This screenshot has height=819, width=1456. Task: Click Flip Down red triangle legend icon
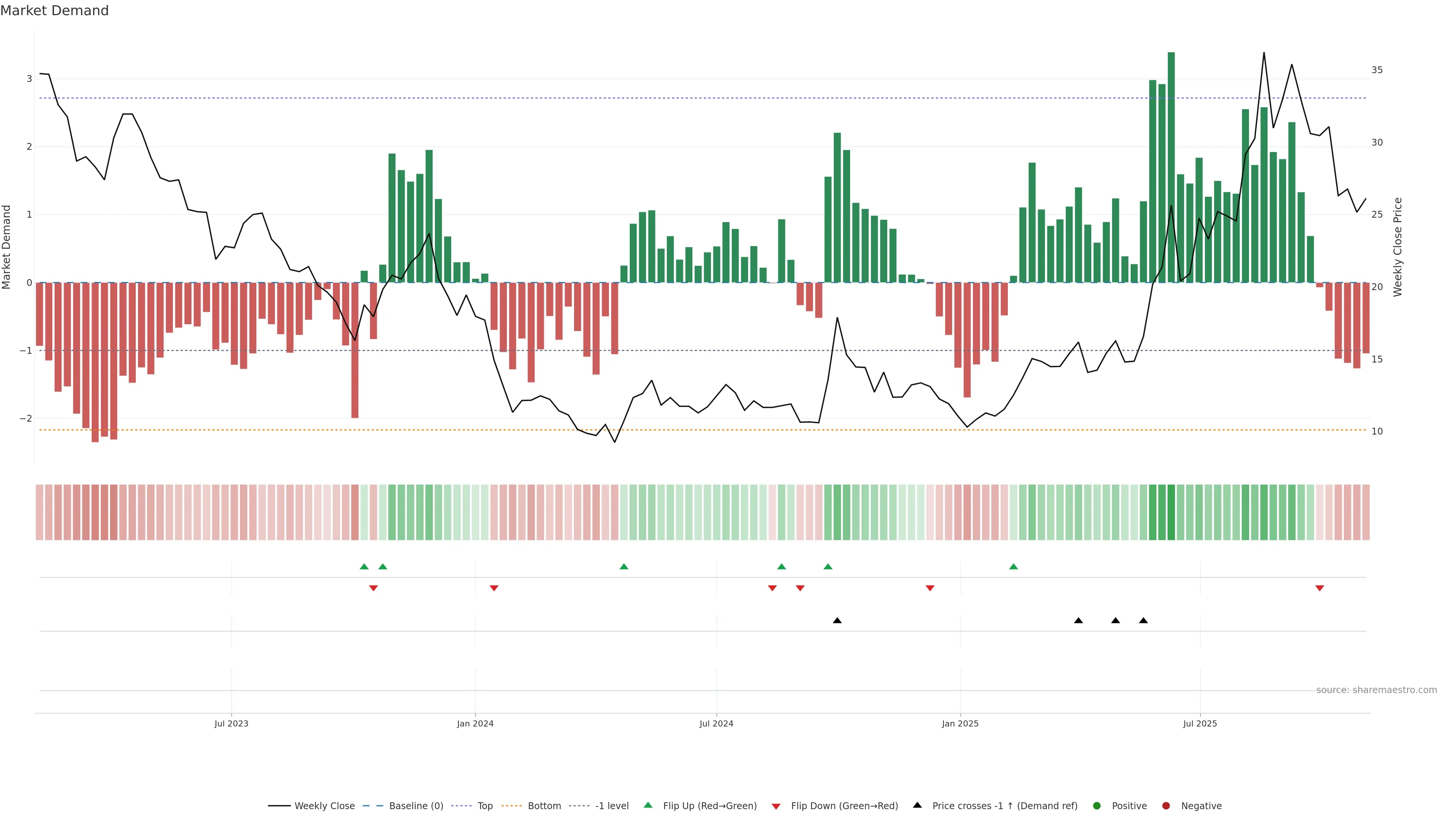[x=776, y=806]
